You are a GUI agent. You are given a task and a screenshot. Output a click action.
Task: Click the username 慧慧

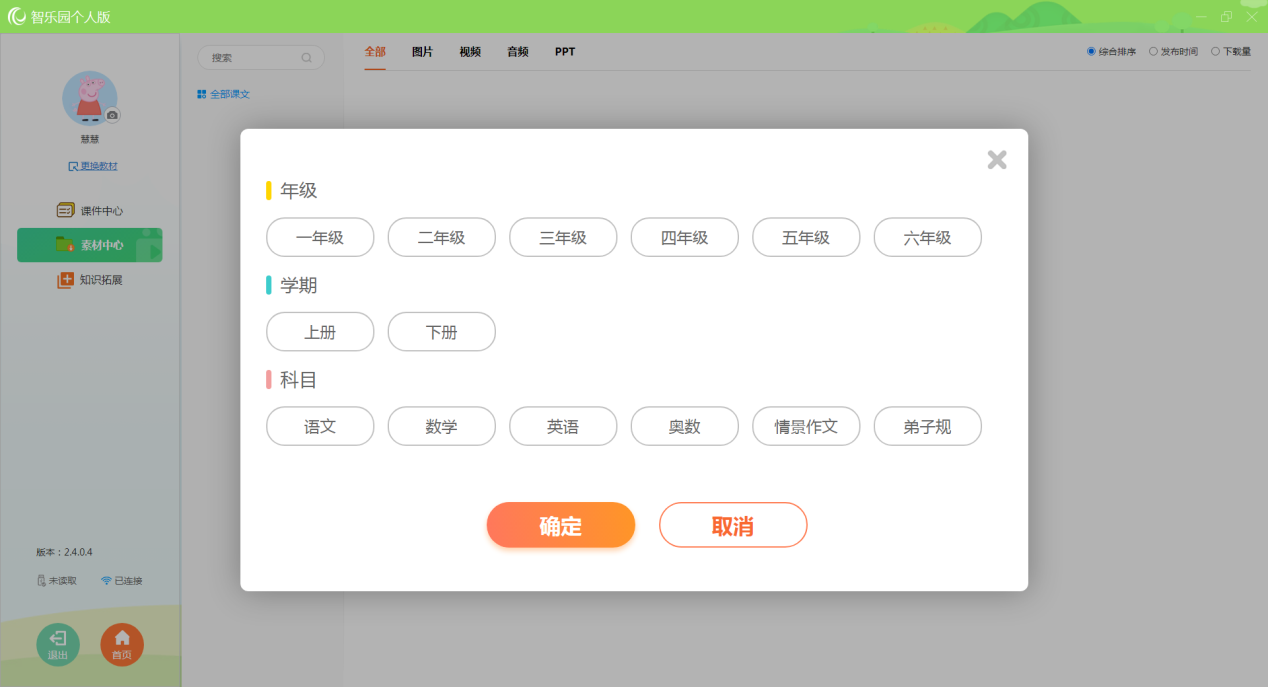tap(90, 140)
